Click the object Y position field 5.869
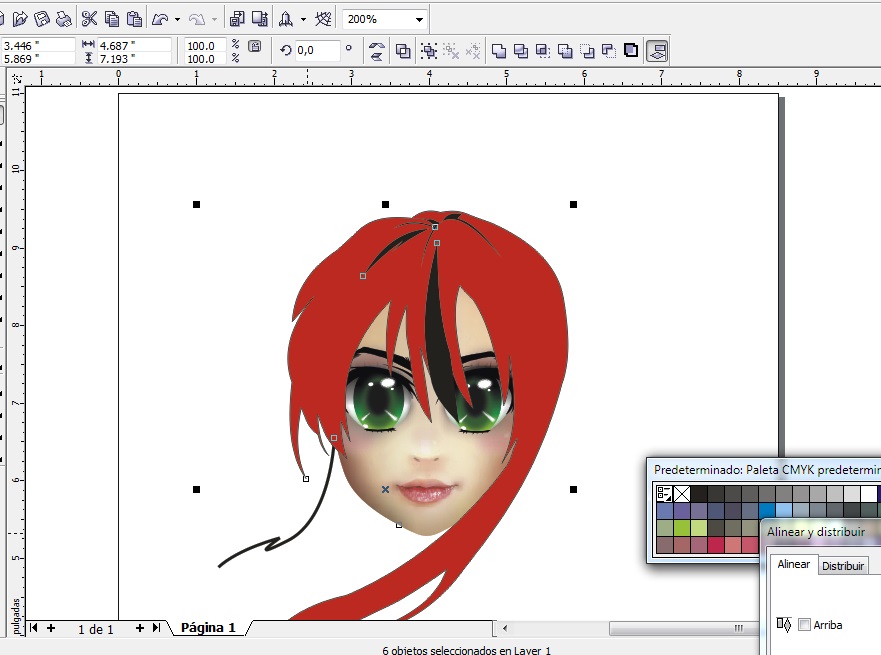 pyautogui.click(x=38, y=58)
